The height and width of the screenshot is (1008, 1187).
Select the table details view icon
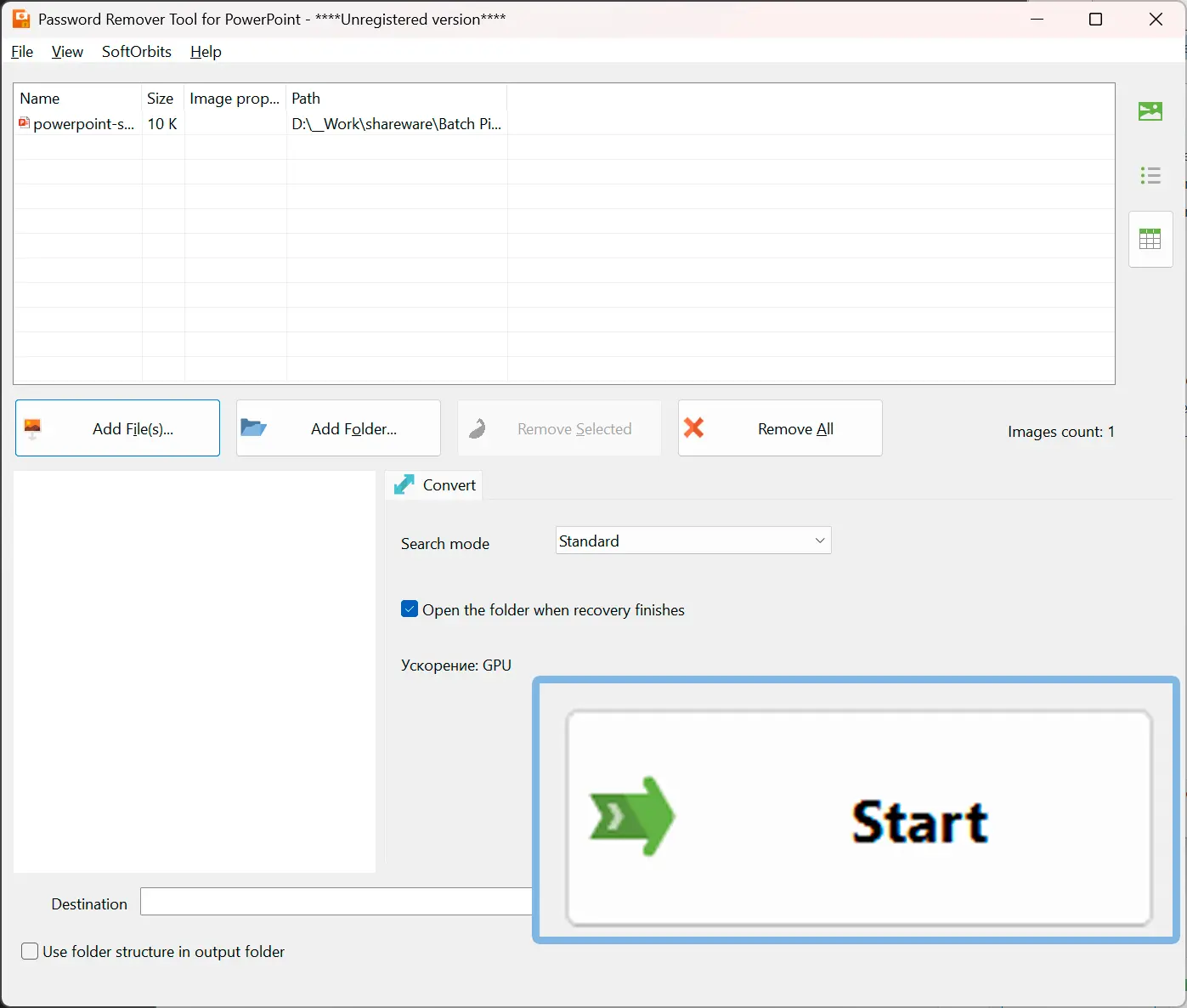pos(1150,239)
